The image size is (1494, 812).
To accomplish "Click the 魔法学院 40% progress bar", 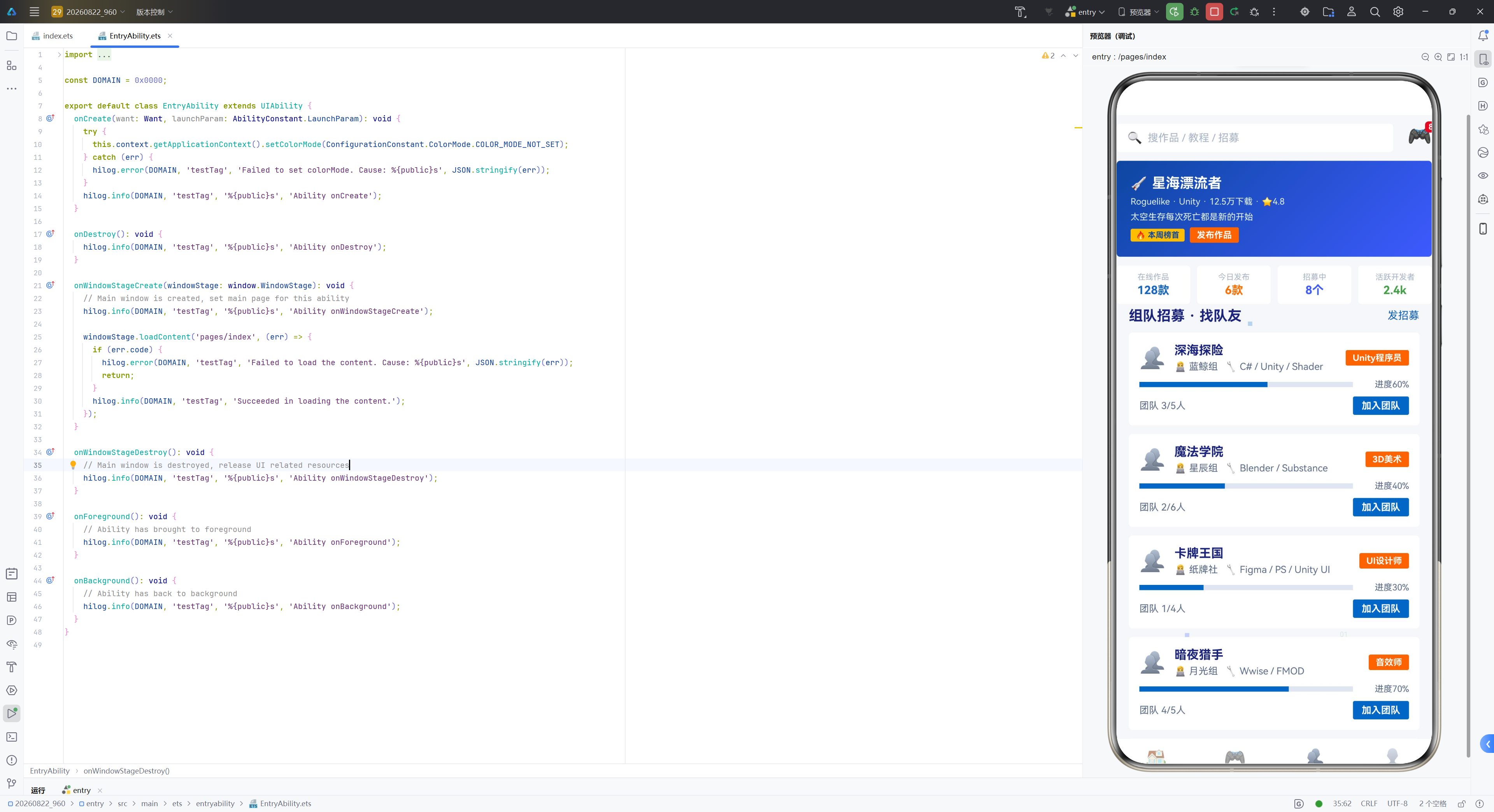I will 1246,486.
